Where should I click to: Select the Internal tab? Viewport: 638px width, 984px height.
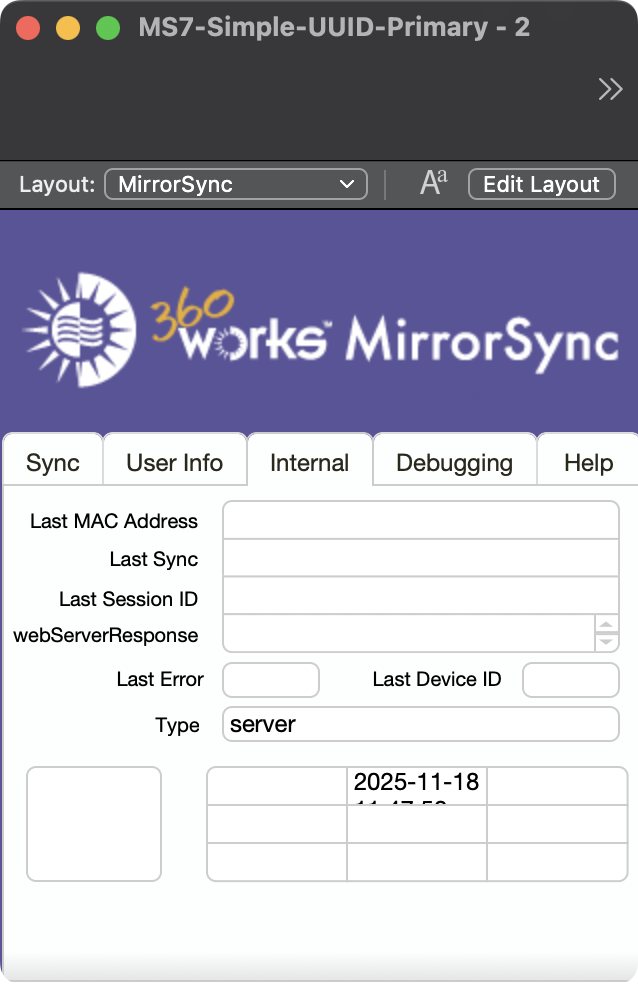310,463
